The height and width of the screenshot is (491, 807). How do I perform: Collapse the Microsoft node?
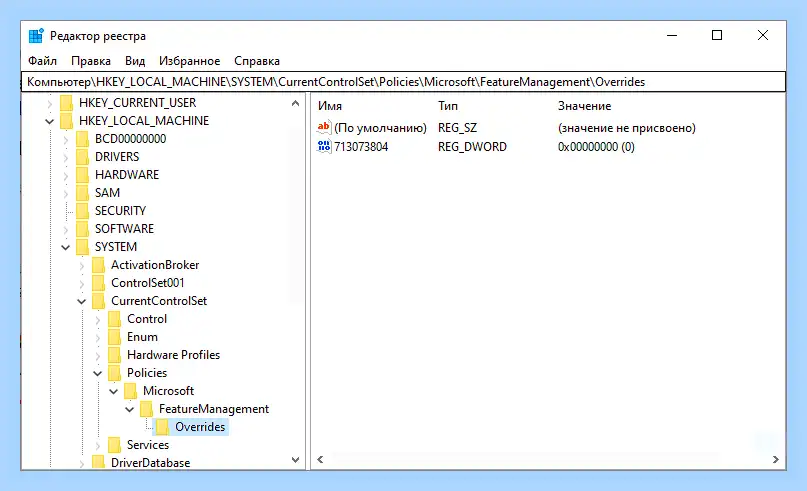pyautogui.click(x=113, y=392)
